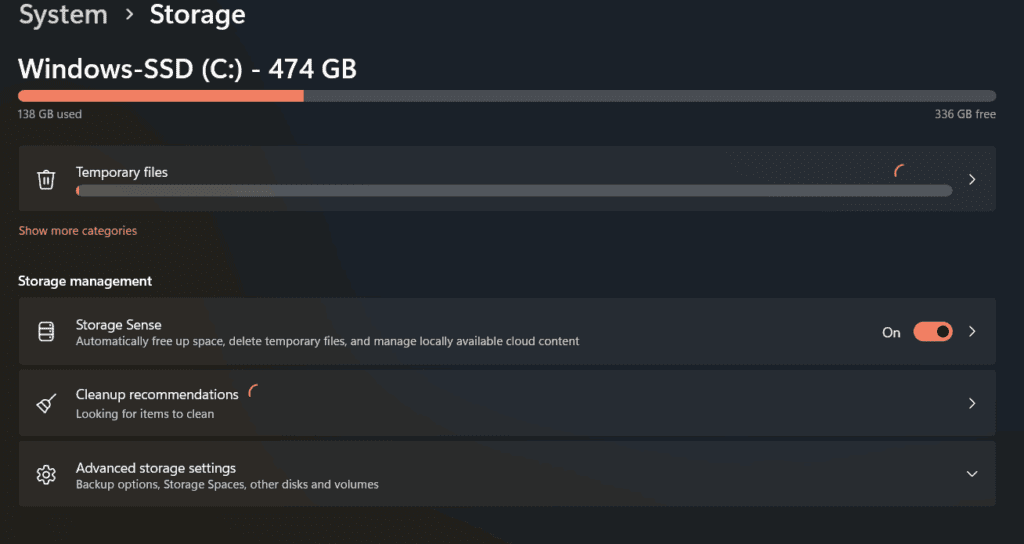
Task: Expand the Advanced storage settings dropdown arrow
Action: coord(972,474)
